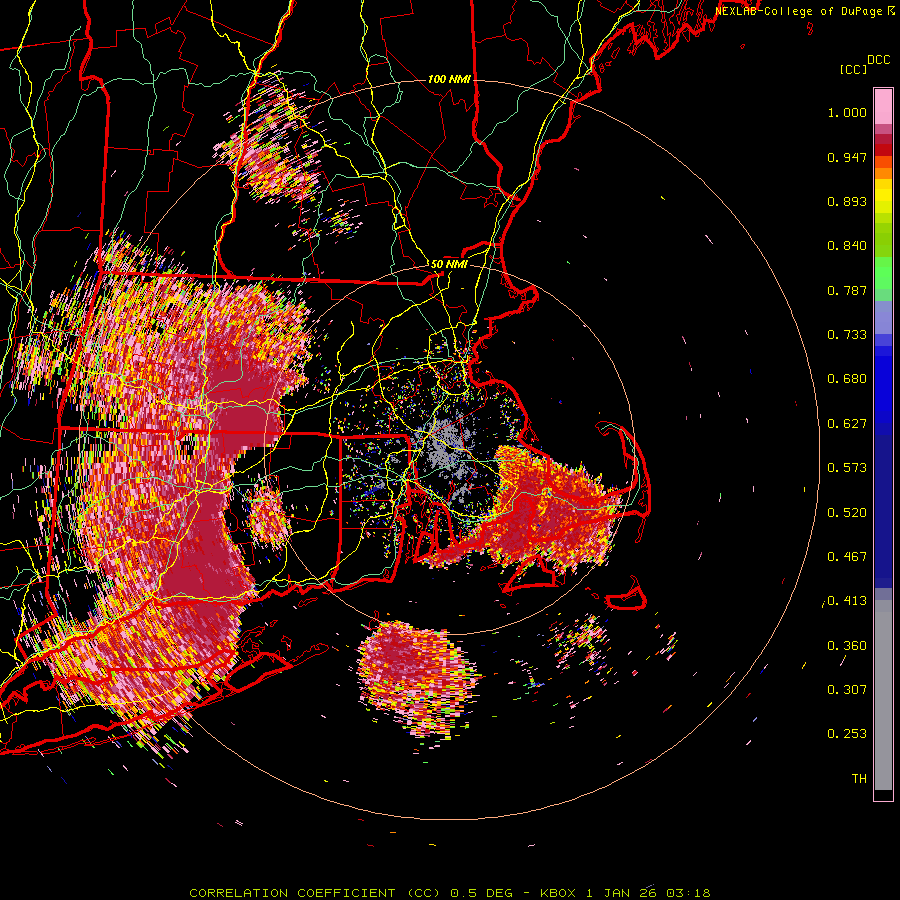Select the 0.840 legend value
Image resolution: width=900 pixels, height=900 pixels.
[x=847, y=246]
